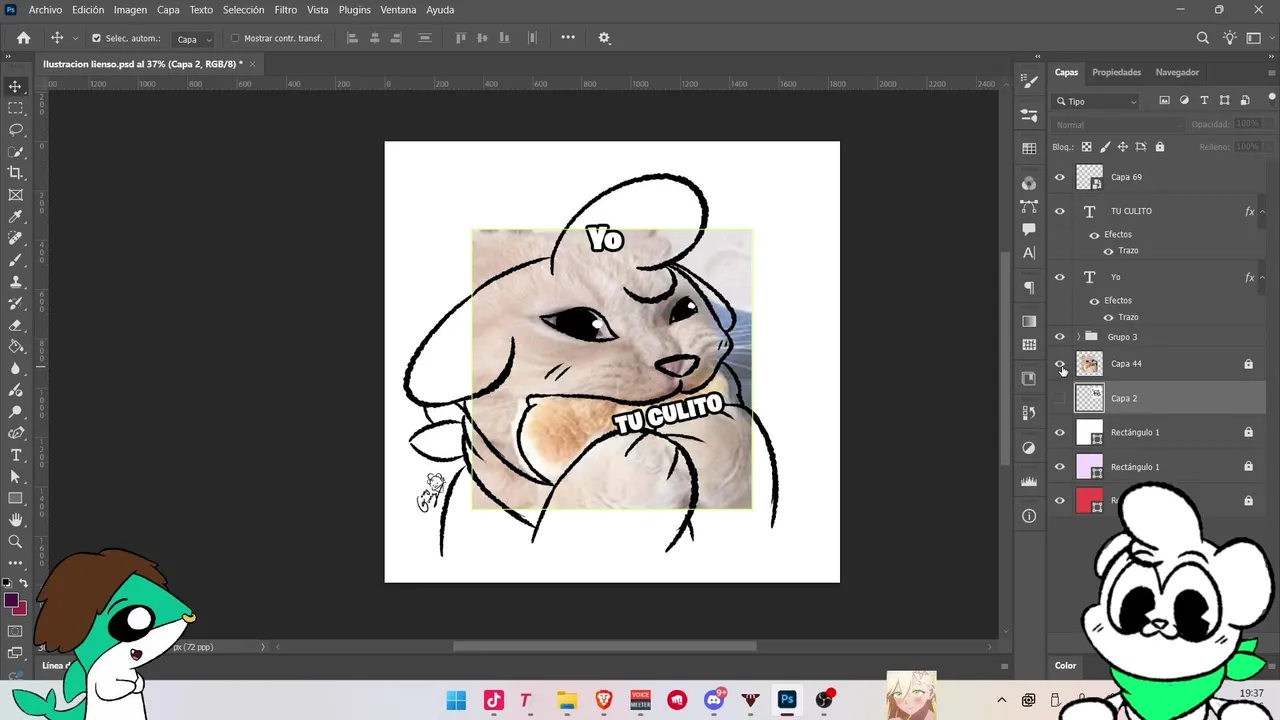This screenshot has height=720, width=1280.
Task: Select the Eyedropper tool
Action: pos(15,217)
